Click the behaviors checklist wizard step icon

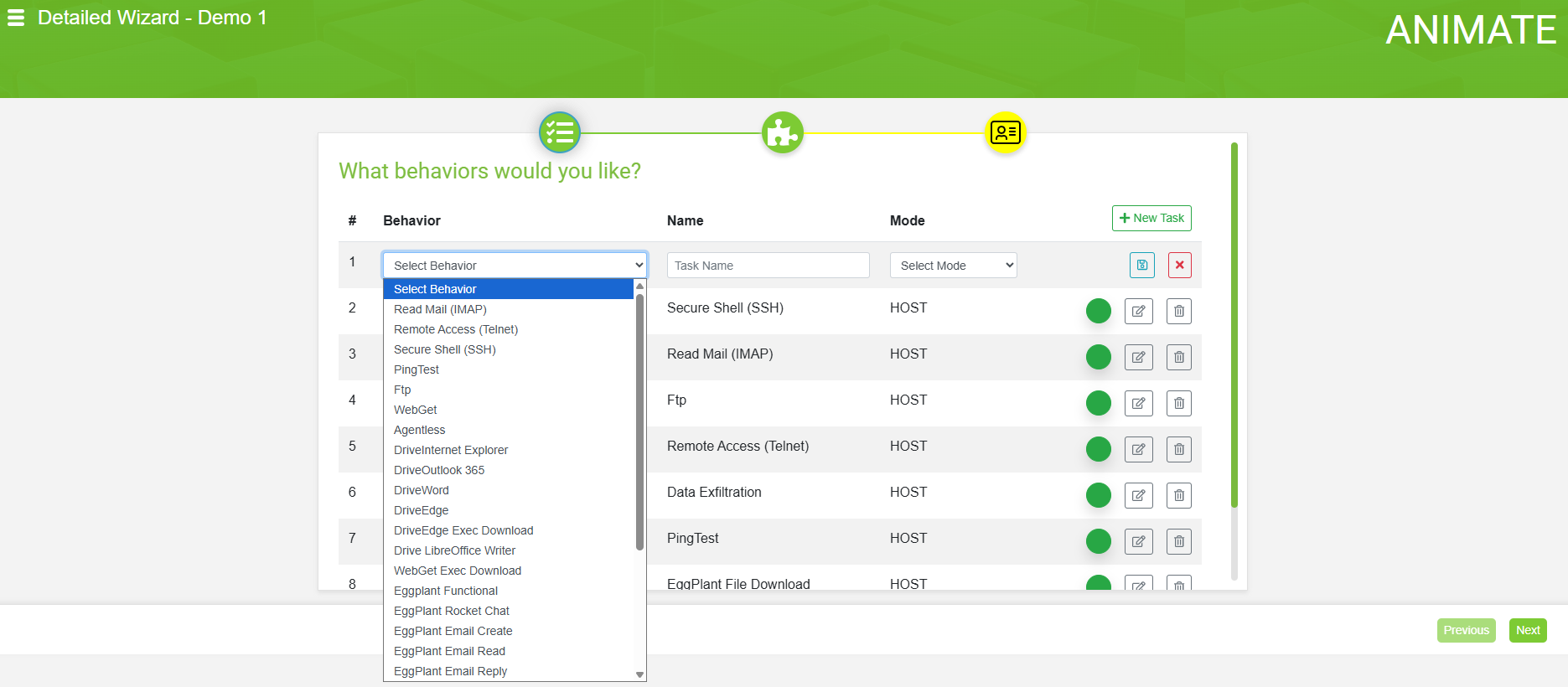coord(560,132)
